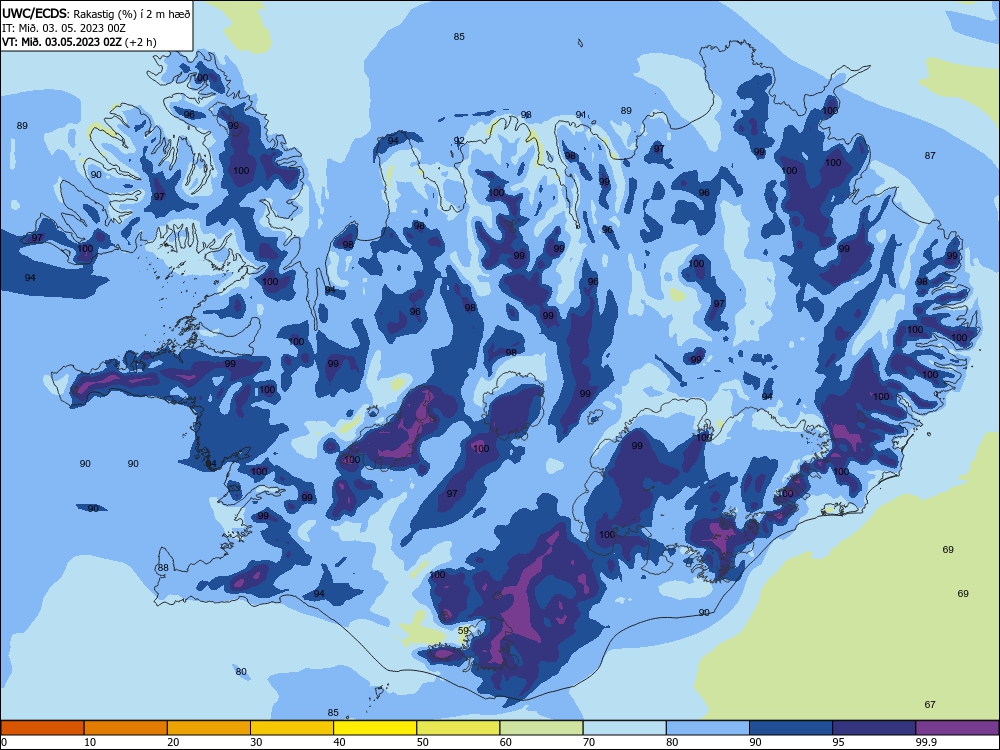Select the dark blue 90–95 legend swatch

click(x=791, y=728)
